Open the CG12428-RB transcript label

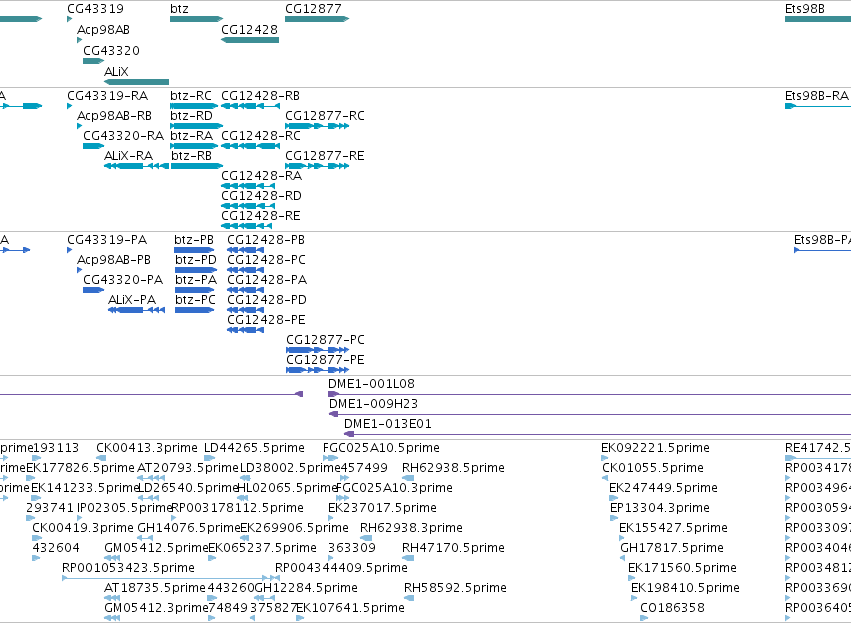tap(261, 96)
